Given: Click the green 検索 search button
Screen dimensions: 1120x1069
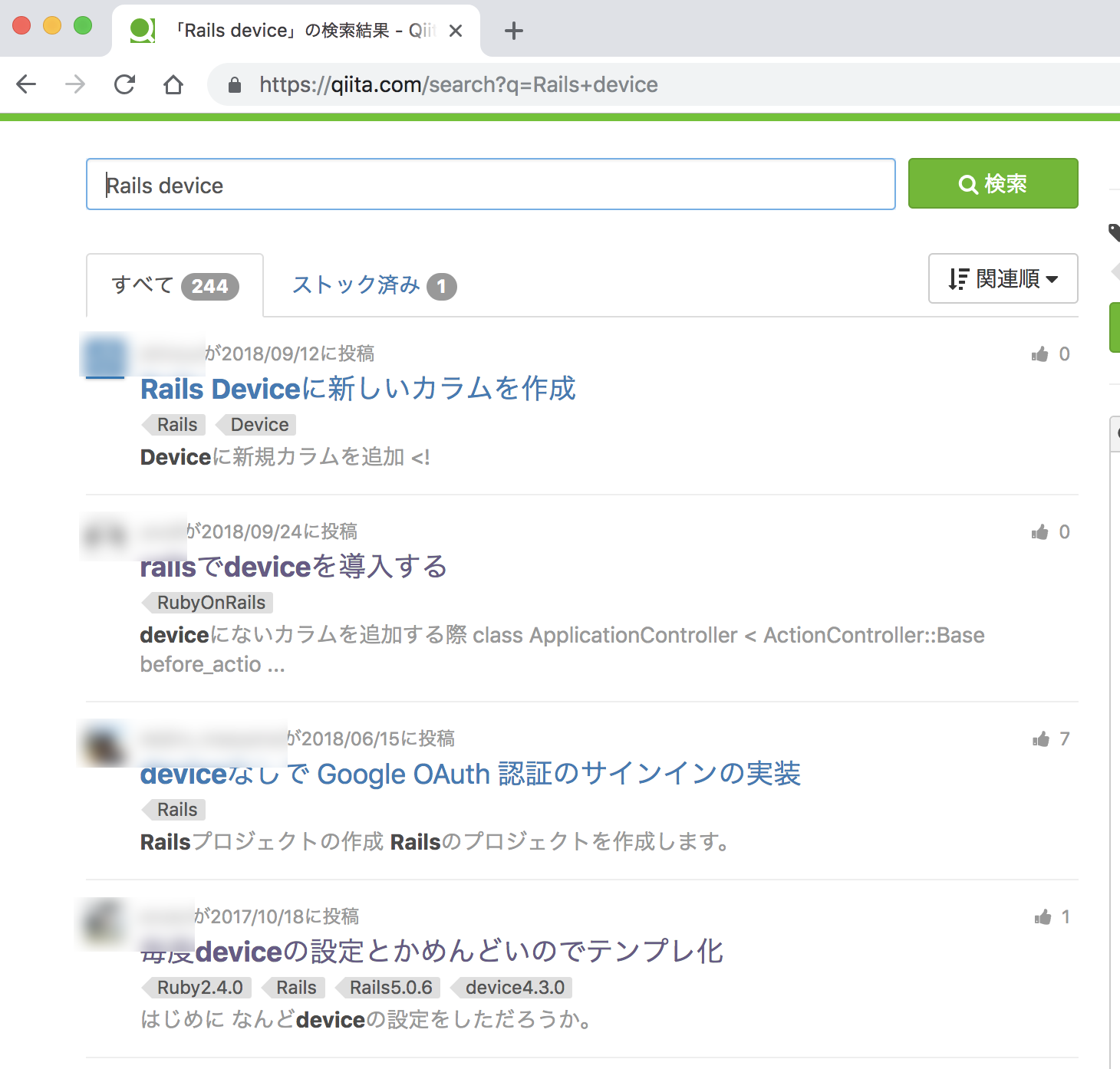Looking at the screenshot, I should point(993,183).
